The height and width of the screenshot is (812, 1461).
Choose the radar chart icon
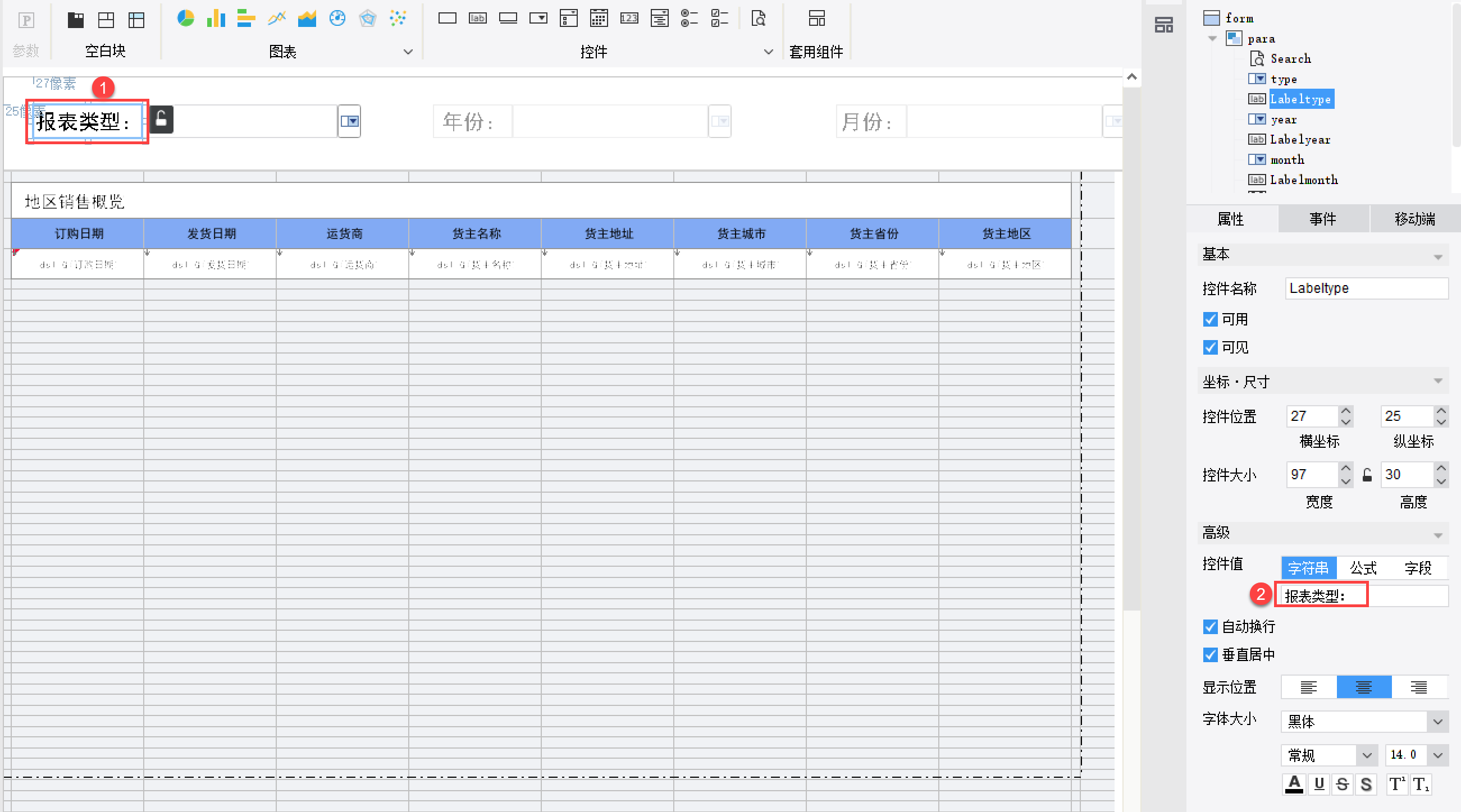(368, 19)
